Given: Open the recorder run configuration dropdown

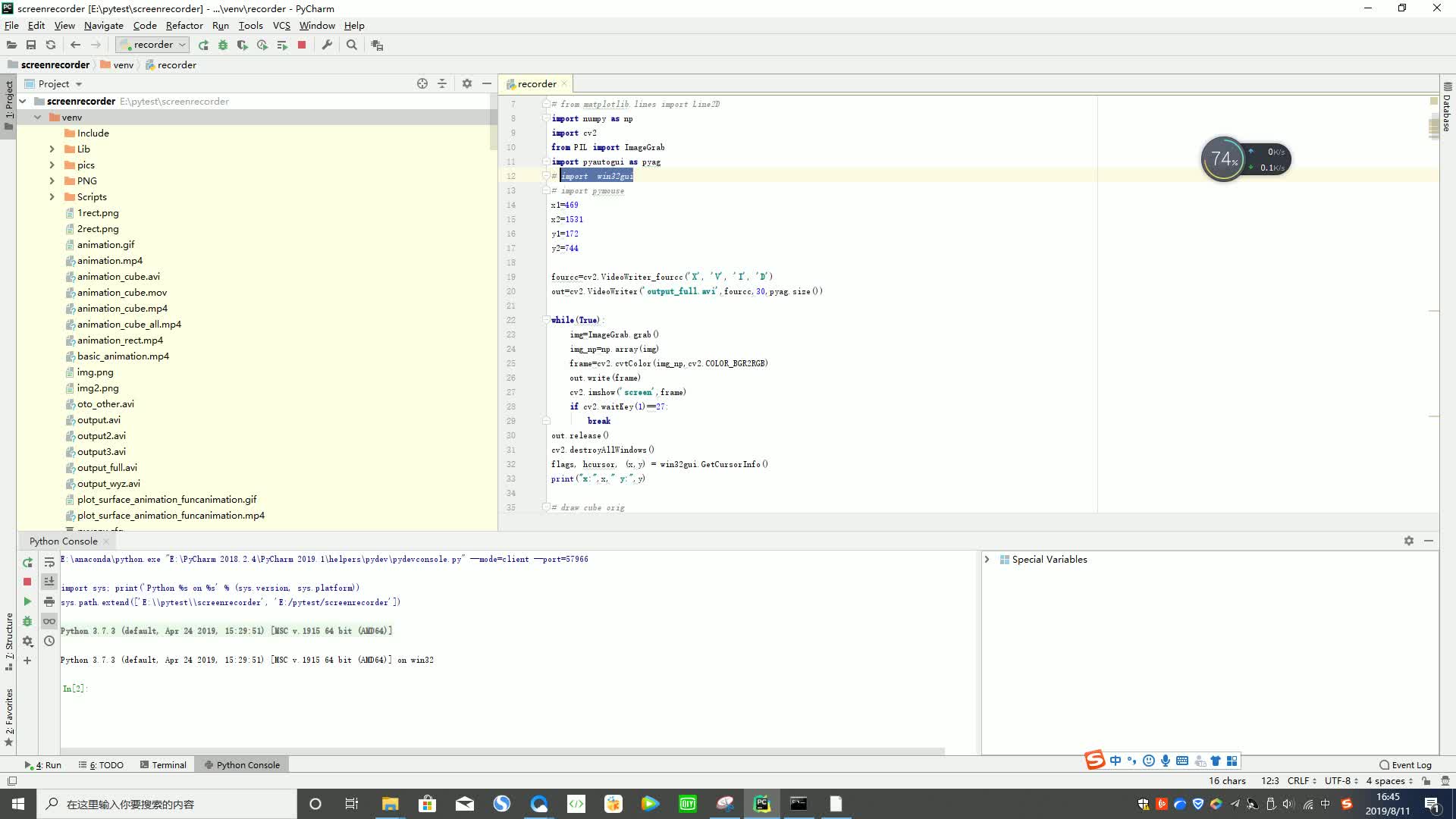Looking at the screenshot, I should pos(154,45).
